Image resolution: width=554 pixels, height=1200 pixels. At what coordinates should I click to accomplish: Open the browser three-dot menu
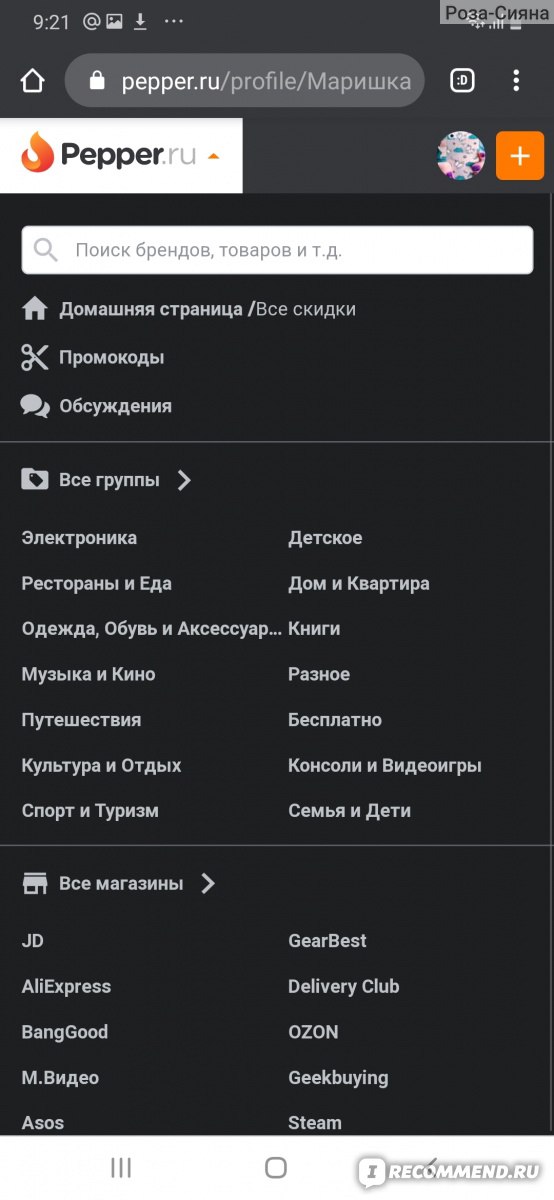pos(516,81)
